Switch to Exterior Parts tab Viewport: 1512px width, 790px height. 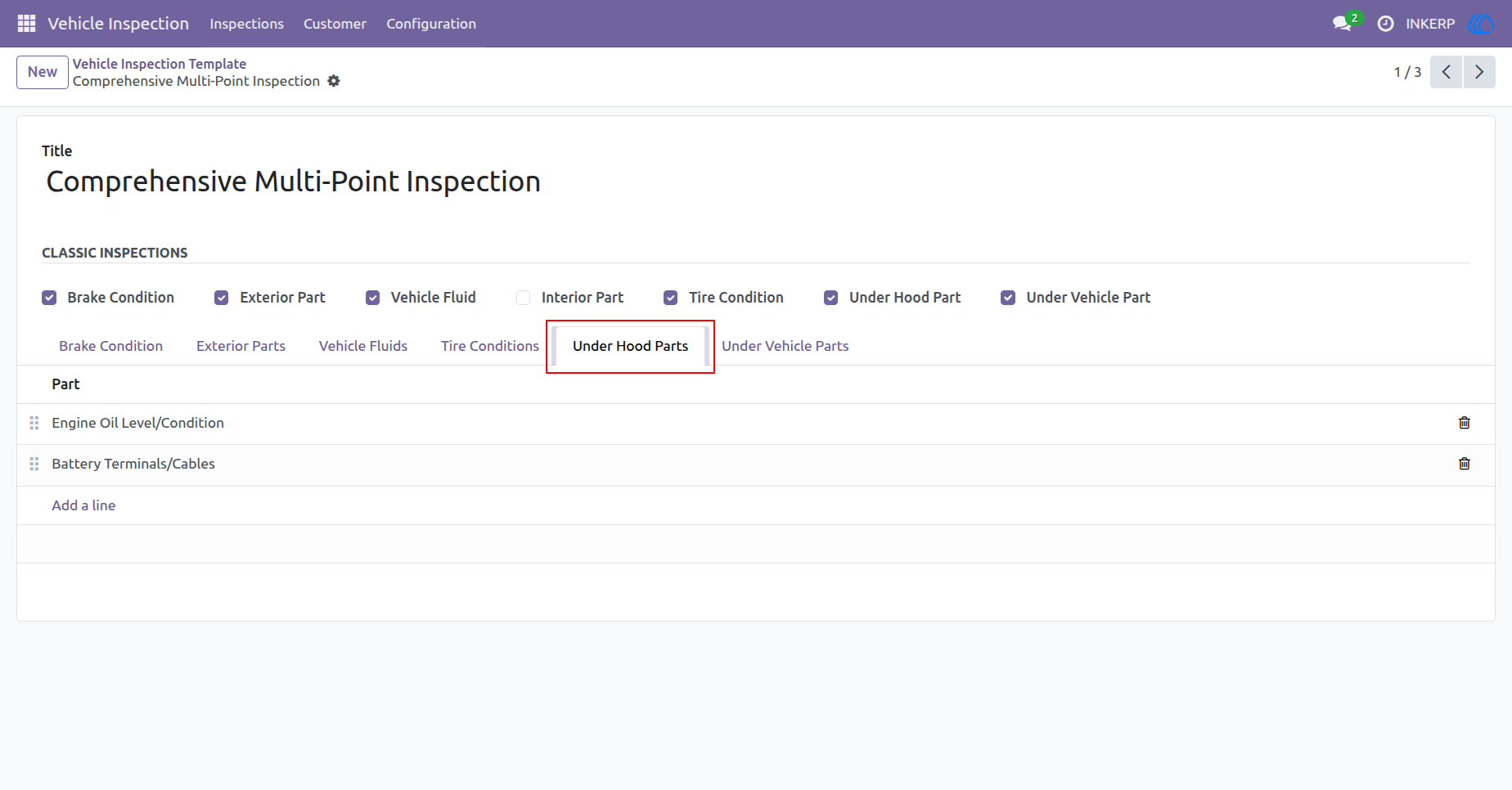click(x=241, y=346)
